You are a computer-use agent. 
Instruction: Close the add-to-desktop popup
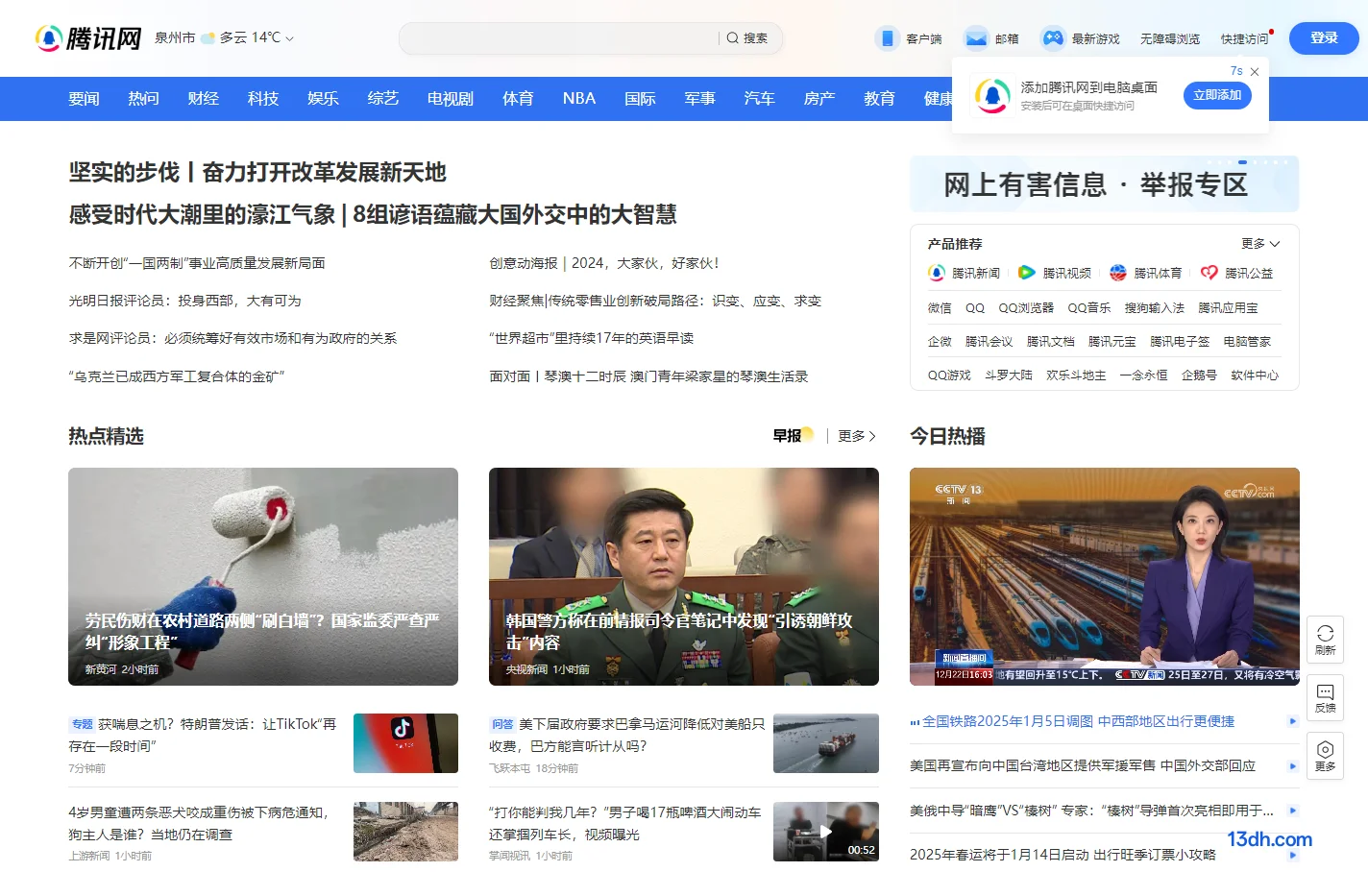coord(1254,72)
